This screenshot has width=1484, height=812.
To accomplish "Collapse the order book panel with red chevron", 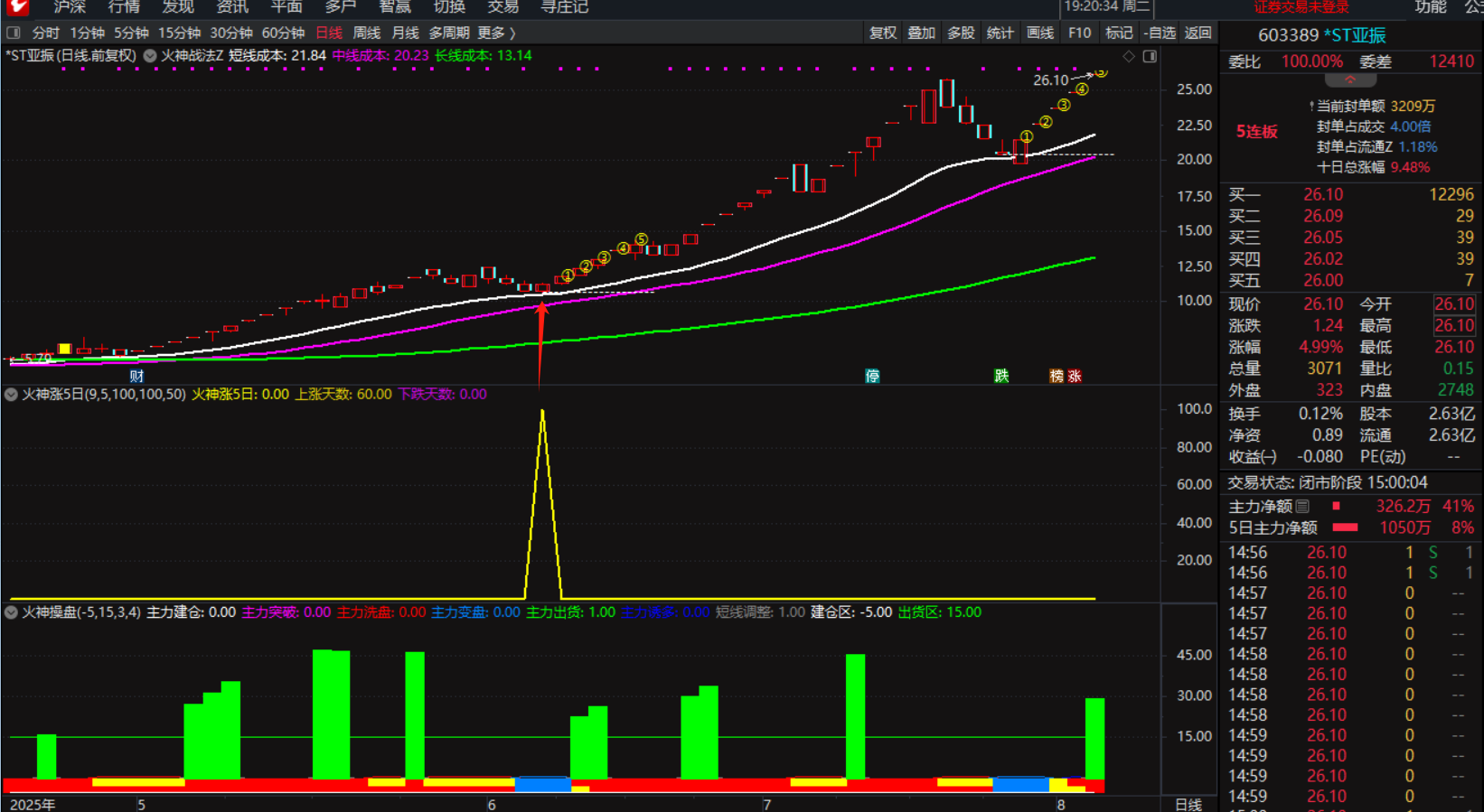I will [x=1350, y=80].
